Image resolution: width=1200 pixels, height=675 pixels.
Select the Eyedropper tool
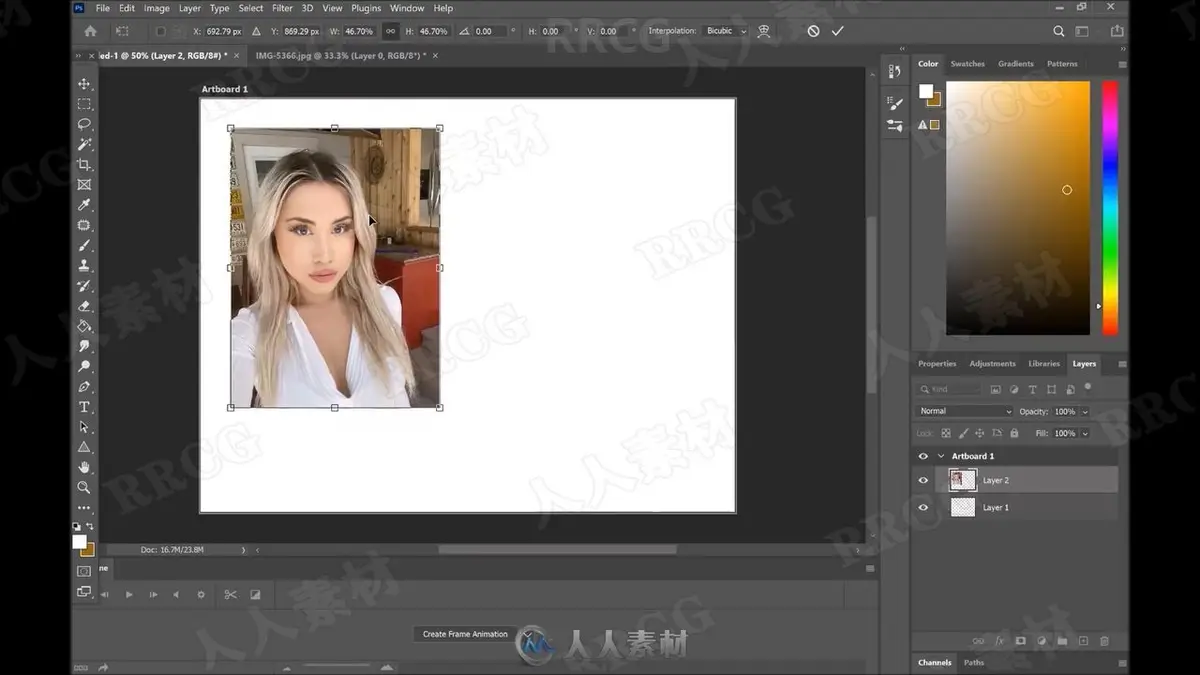(x=84, y=205)
